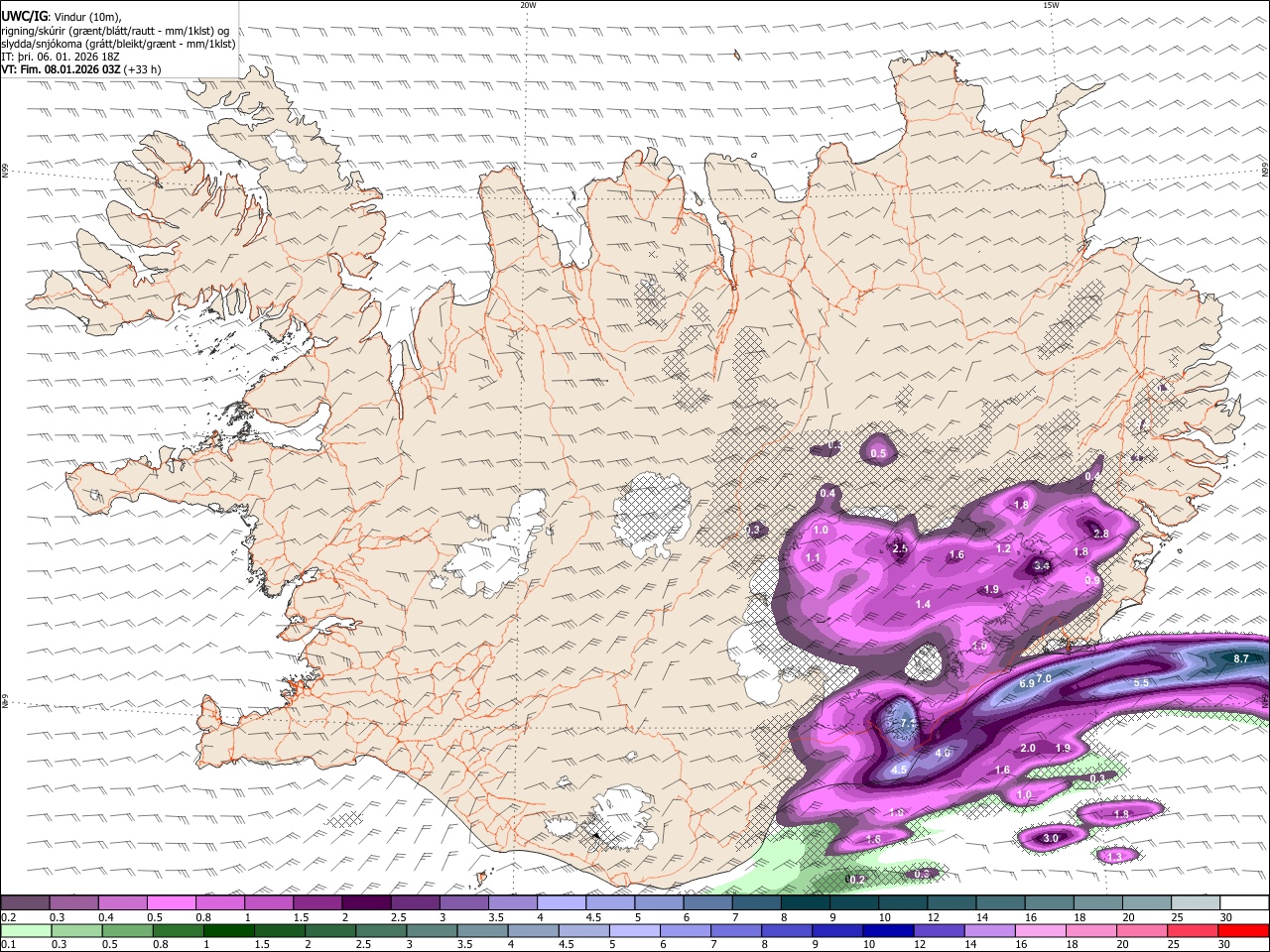
Task: Click the bright red swatch labeled 30
Action: 1244,930
